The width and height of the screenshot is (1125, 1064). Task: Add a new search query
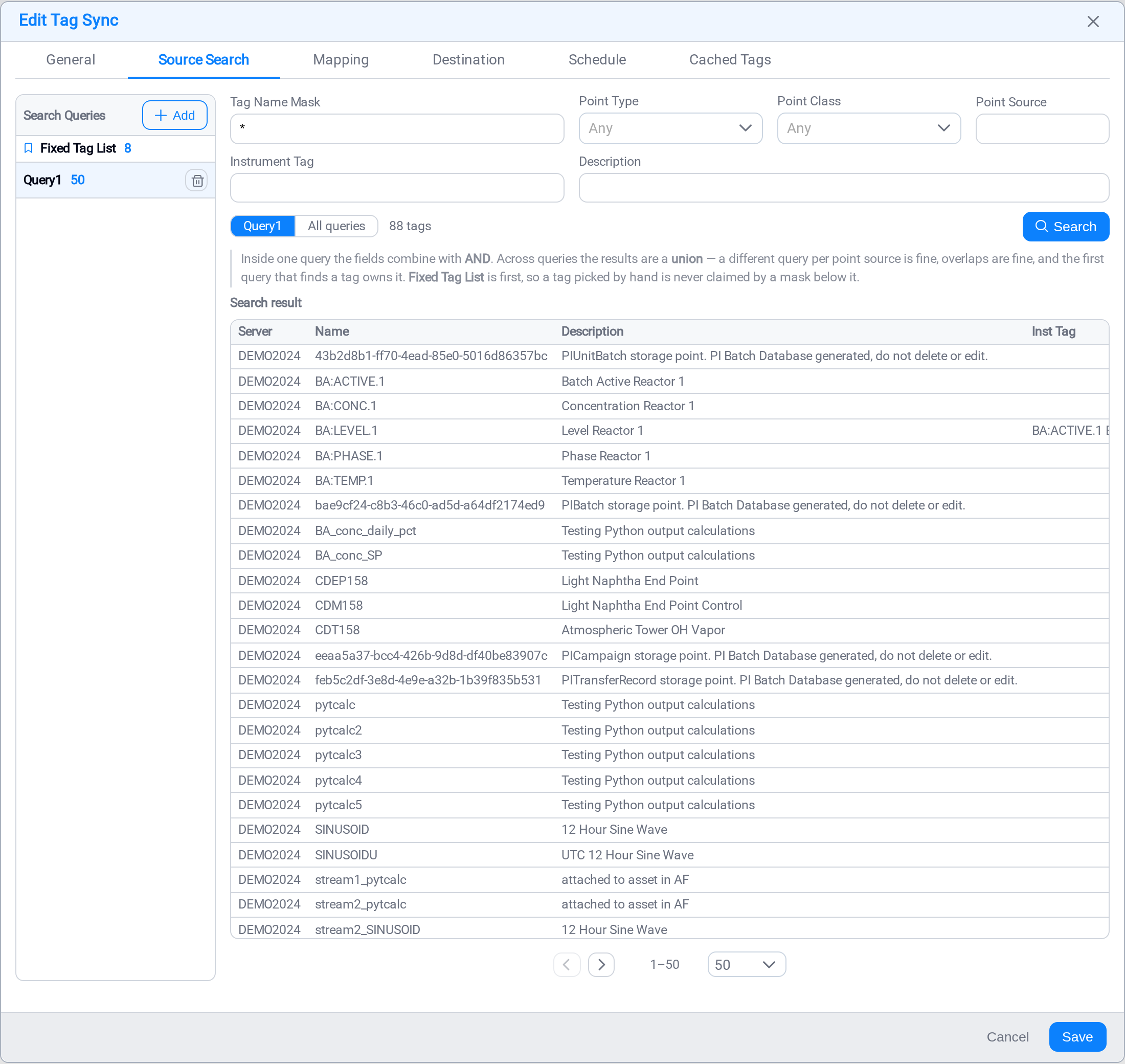[x=175, y=115]
